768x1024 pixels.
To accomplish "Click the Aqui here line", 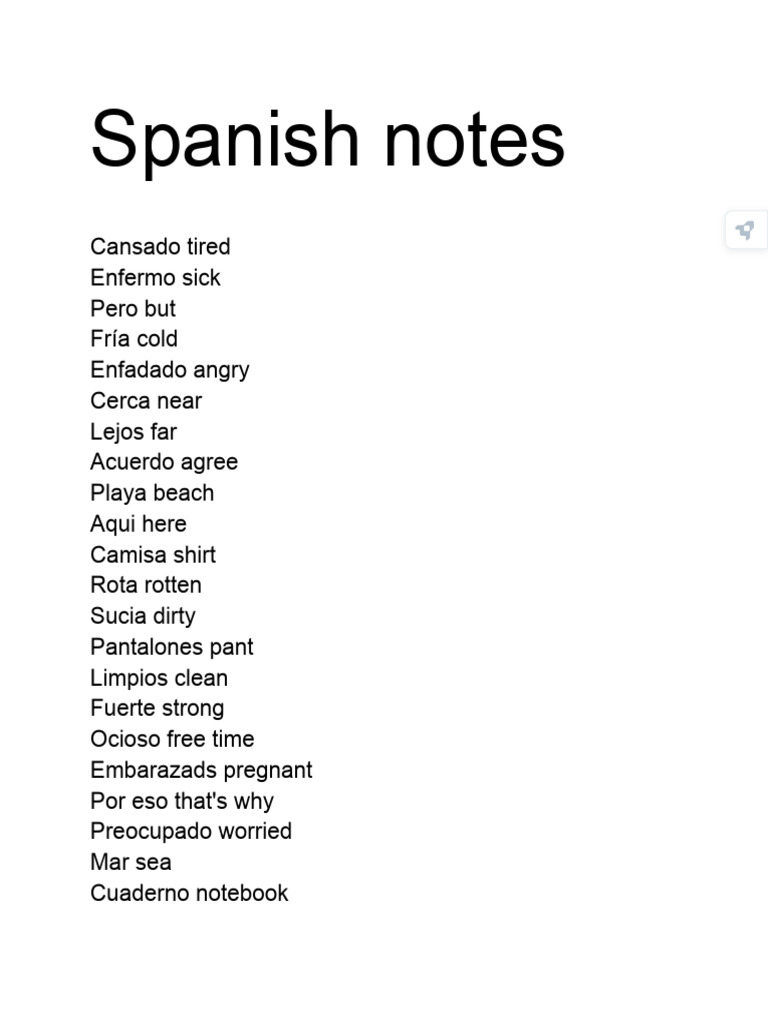I will (138, 524).
